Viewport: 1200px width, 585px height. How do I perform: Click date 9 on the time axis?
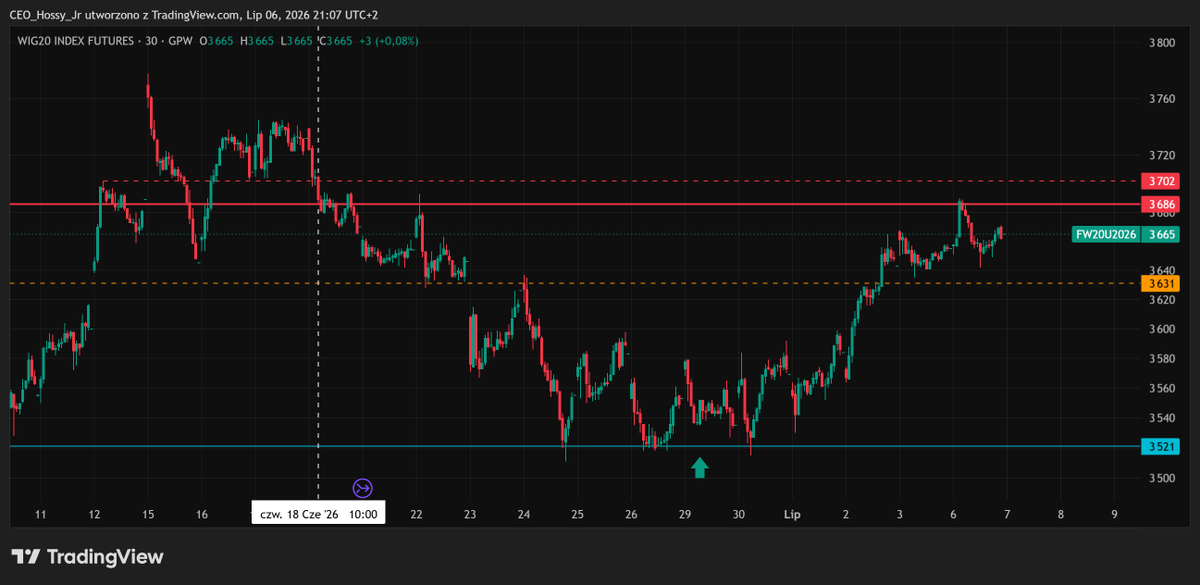click(1114, 515)
